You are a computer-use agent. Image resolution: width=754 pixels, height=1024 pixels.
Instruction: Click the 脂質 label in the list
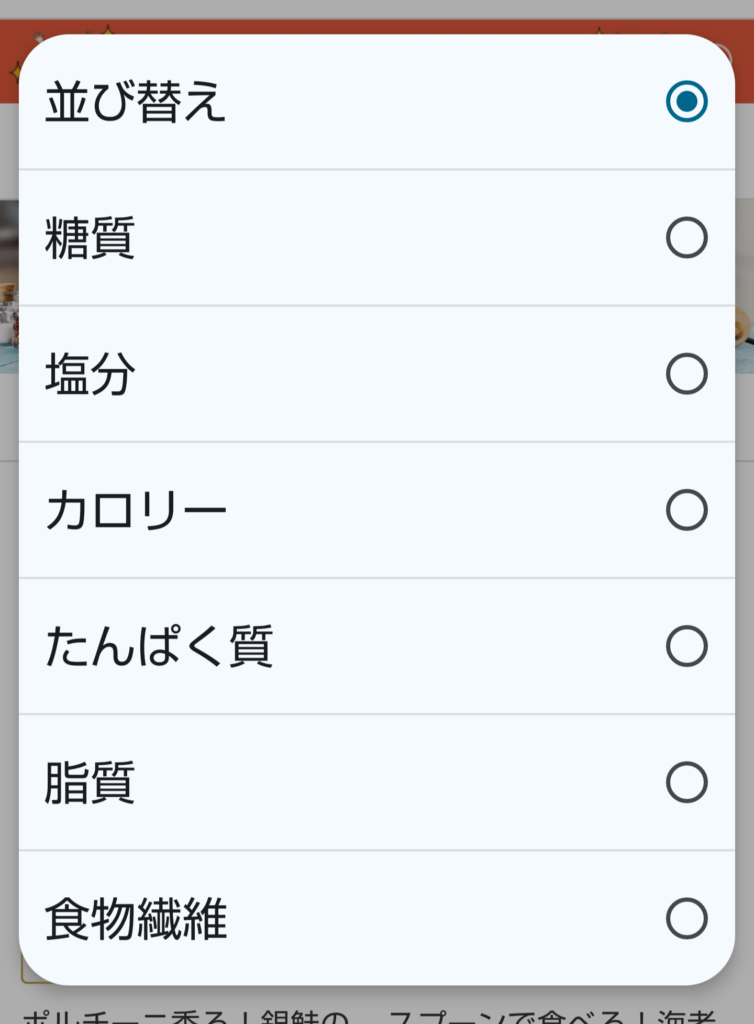pos(90,783)
